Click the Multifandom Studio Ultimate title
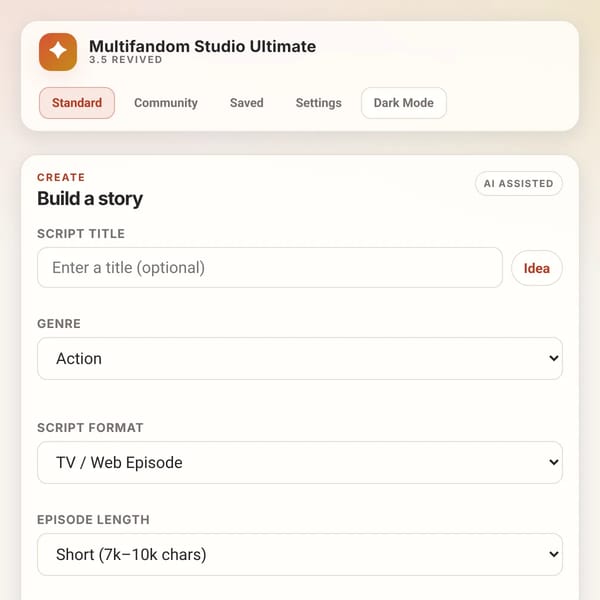The width and height of the screenshot is (600, 600). pyautogui.click(x=202, y=46)
